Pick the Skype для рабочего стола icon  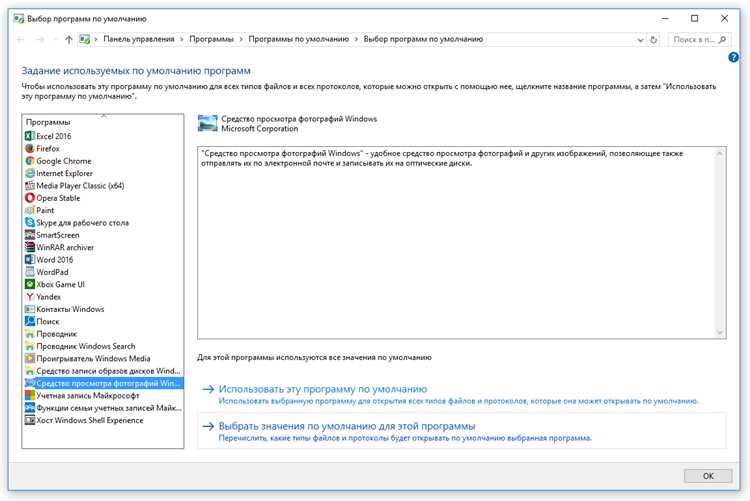click(x=30, y=223)
